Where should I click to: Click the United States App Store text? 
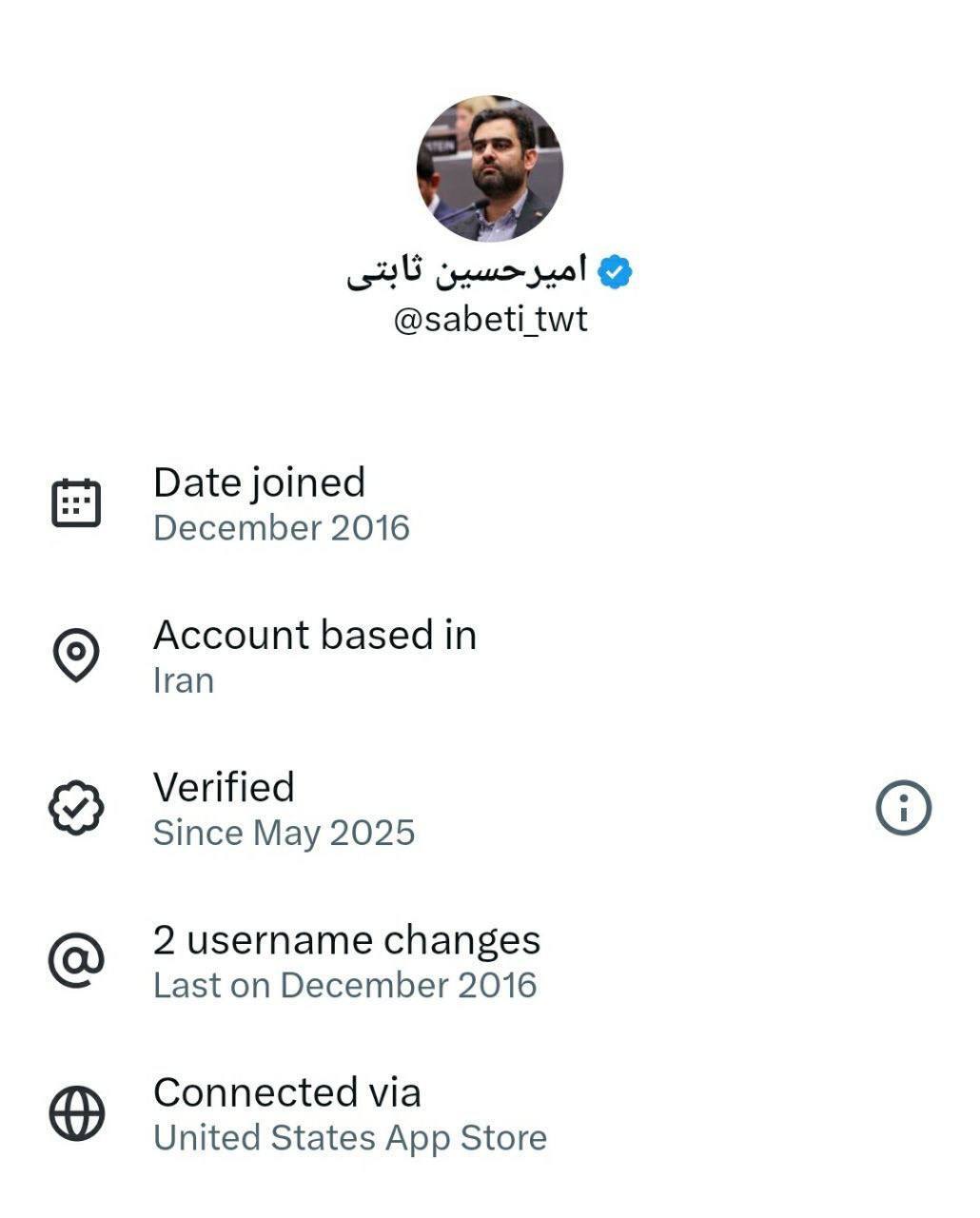[x=350, y=1138]
